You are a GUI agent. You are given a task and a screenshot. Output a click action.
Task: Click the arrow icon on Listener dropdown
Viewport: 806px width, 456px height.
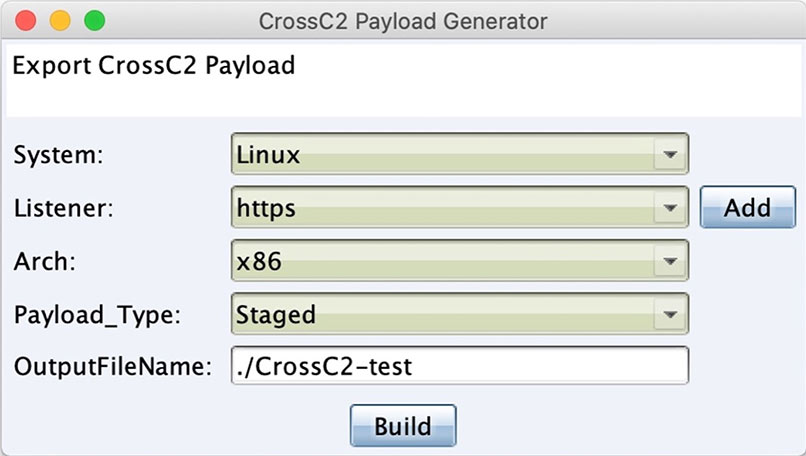tap(670, 208)
